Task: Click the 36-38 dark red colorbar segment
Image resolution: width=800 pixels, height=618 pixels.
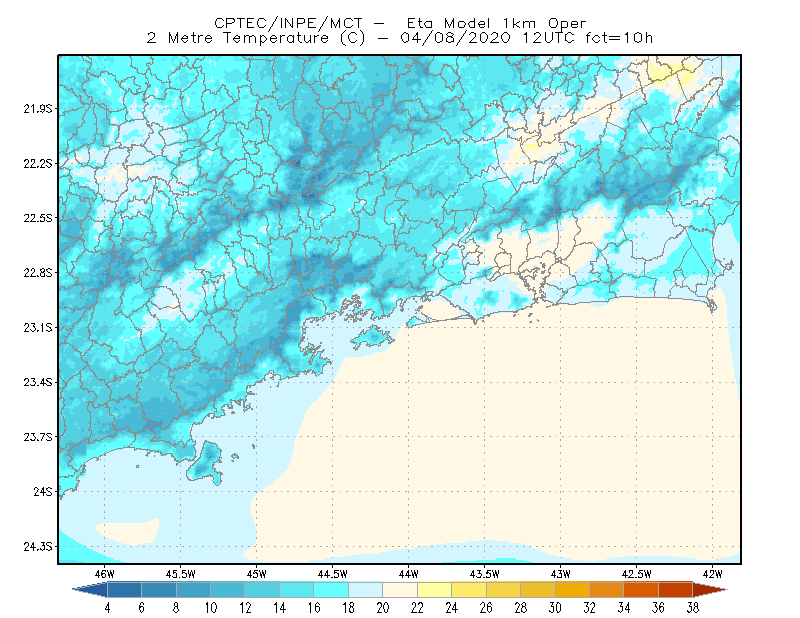Action: (x=676, y=590)
